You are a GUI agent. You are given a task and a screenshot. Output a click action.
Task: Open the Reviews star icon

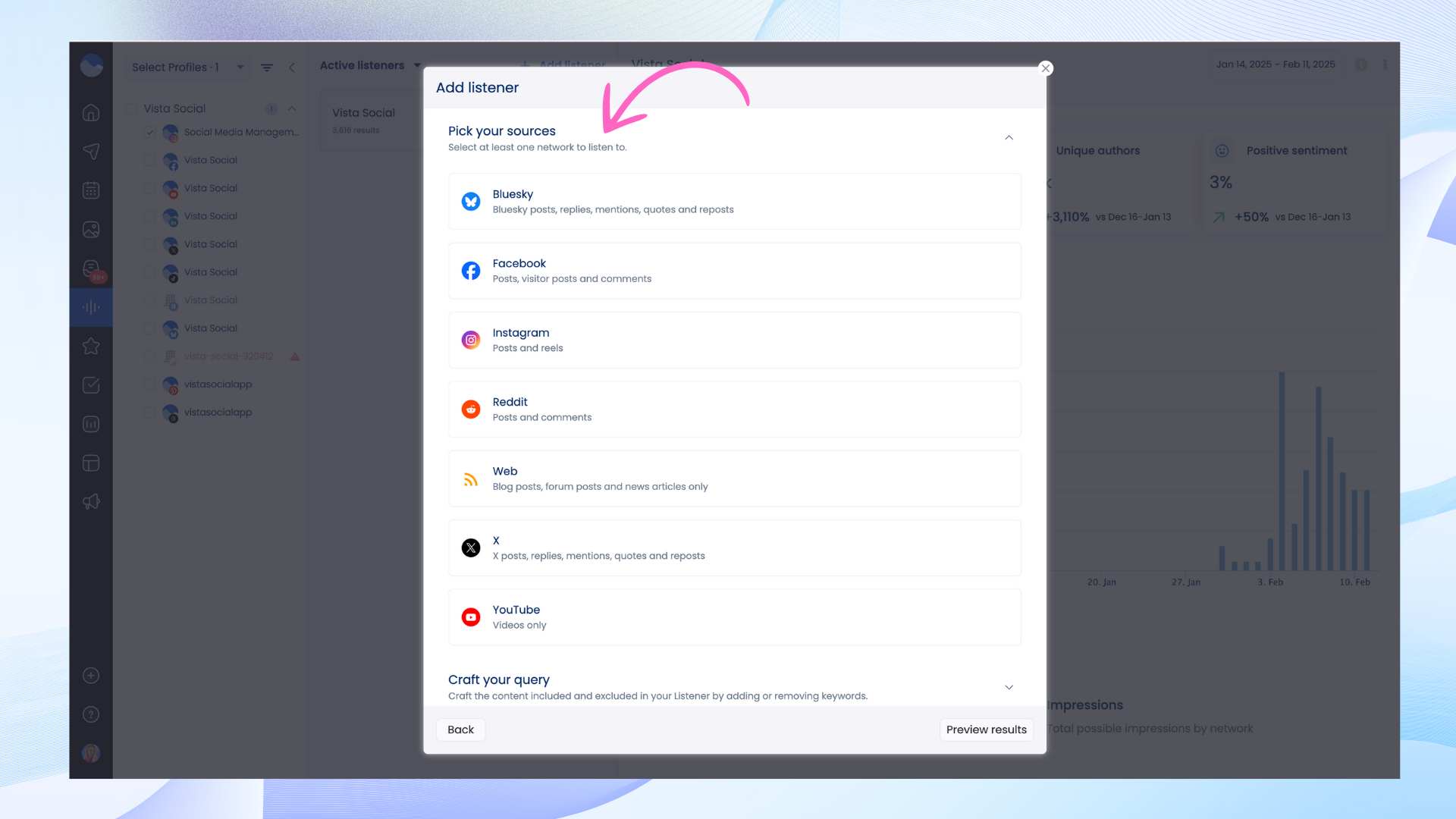[91, 347]
